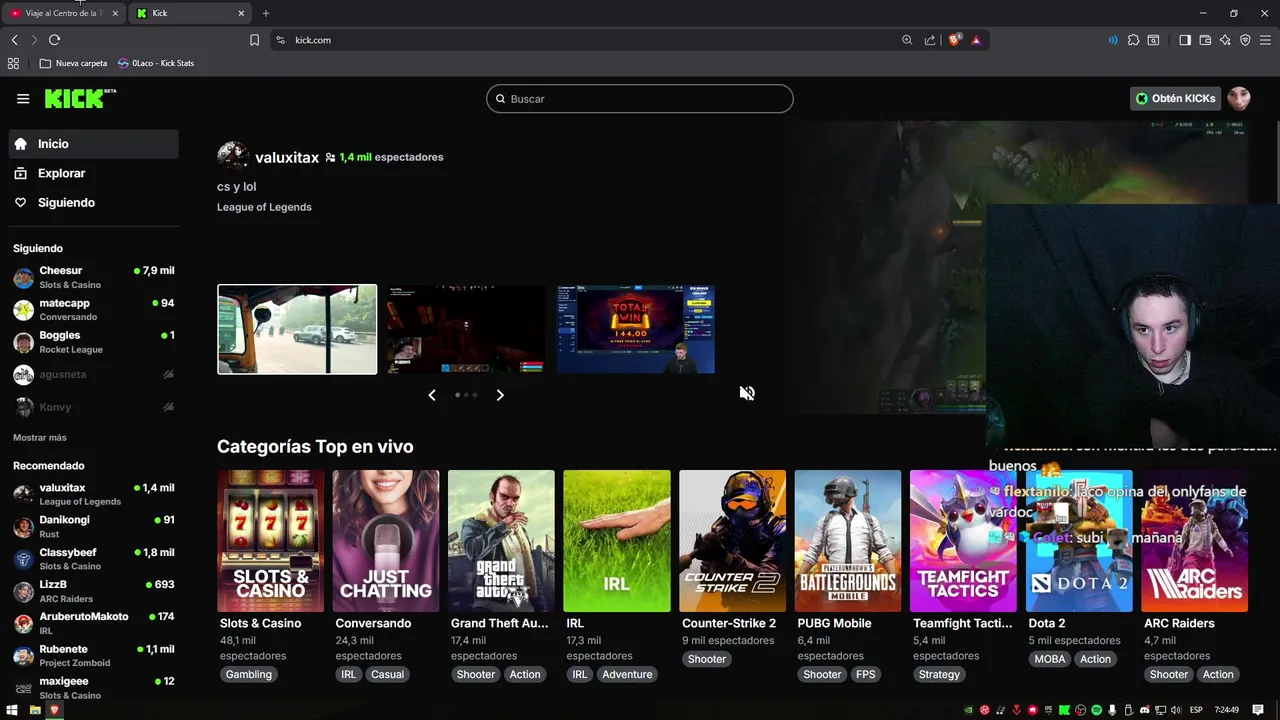Open the Counter-Strike 2 category card
This screenshot has height=720, width=1280.
point(732,541)
